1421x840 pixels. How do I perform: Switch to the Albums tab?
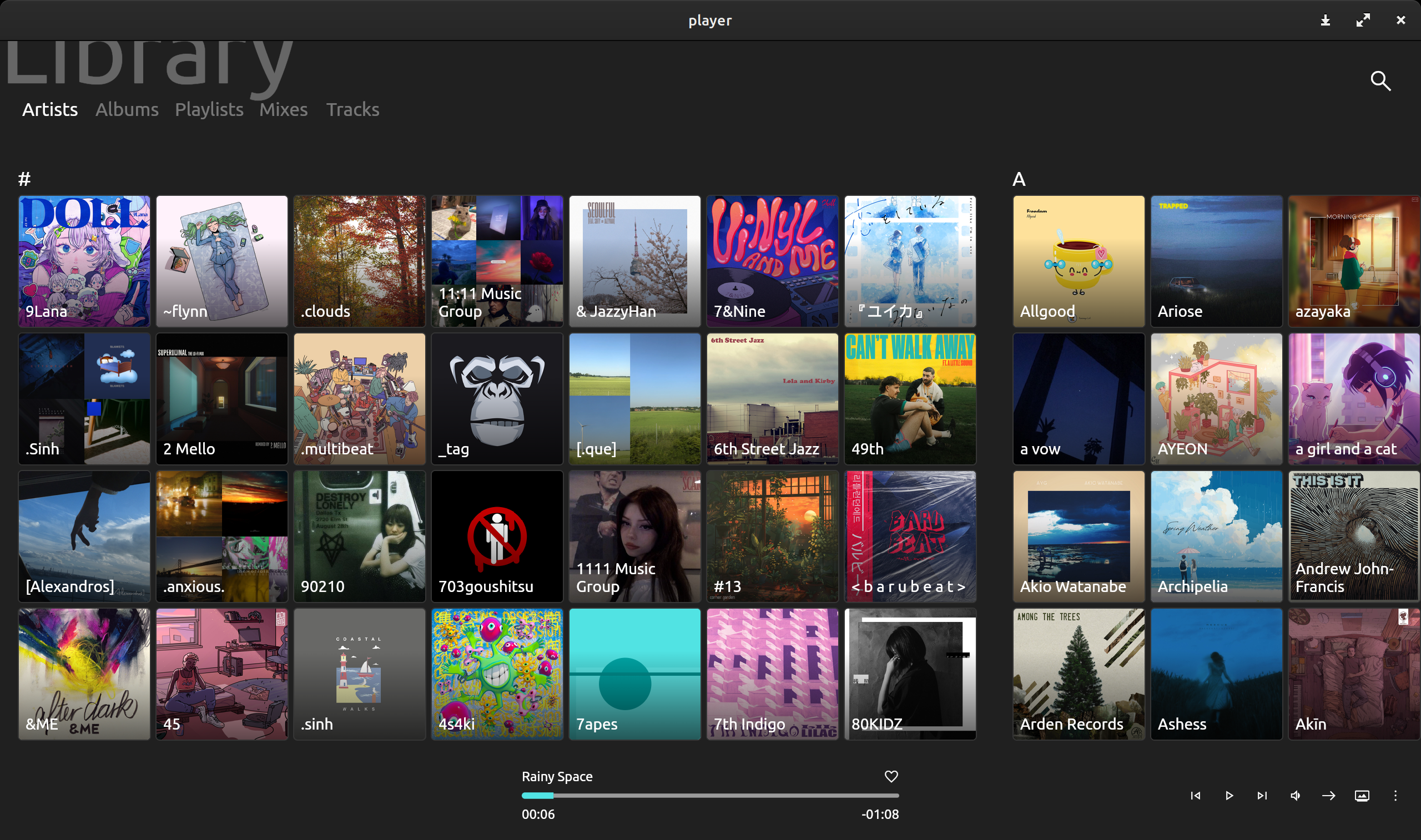click(127, 109)
